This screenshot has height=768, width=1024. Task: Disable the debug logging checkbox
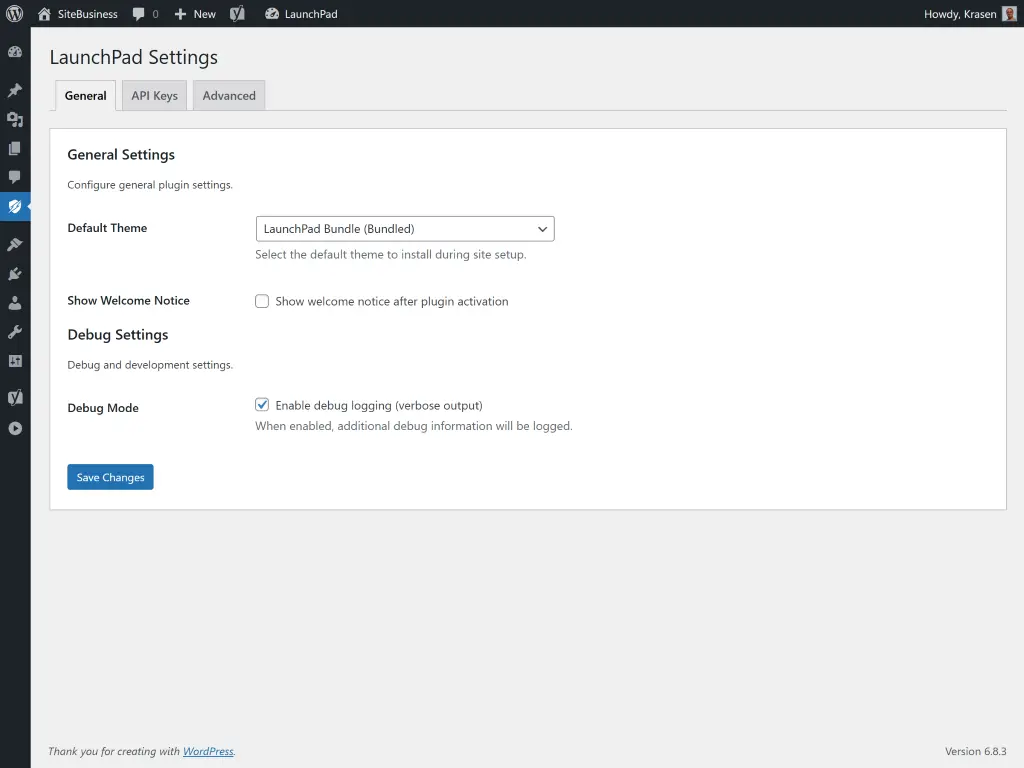click(x=261, y=404)
